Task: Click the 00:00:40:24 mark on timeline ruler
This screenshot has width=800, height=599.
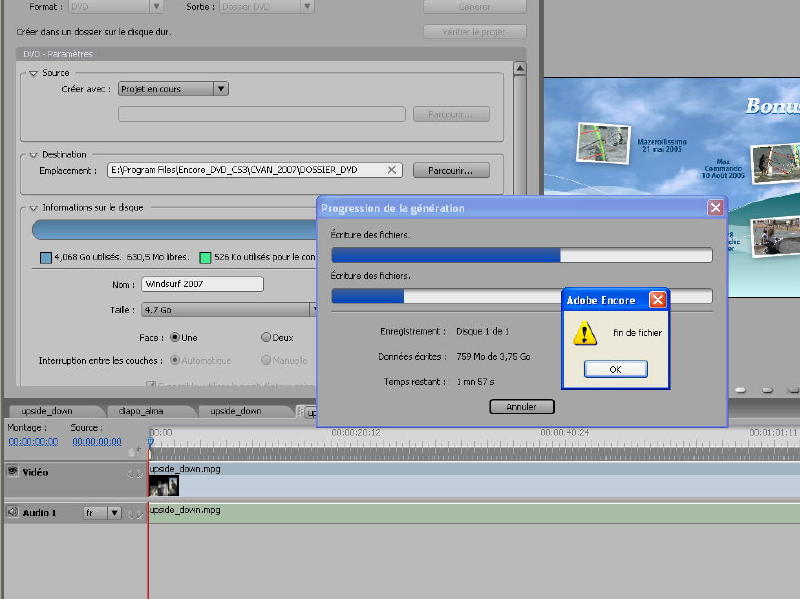Action: pos(565,433)
